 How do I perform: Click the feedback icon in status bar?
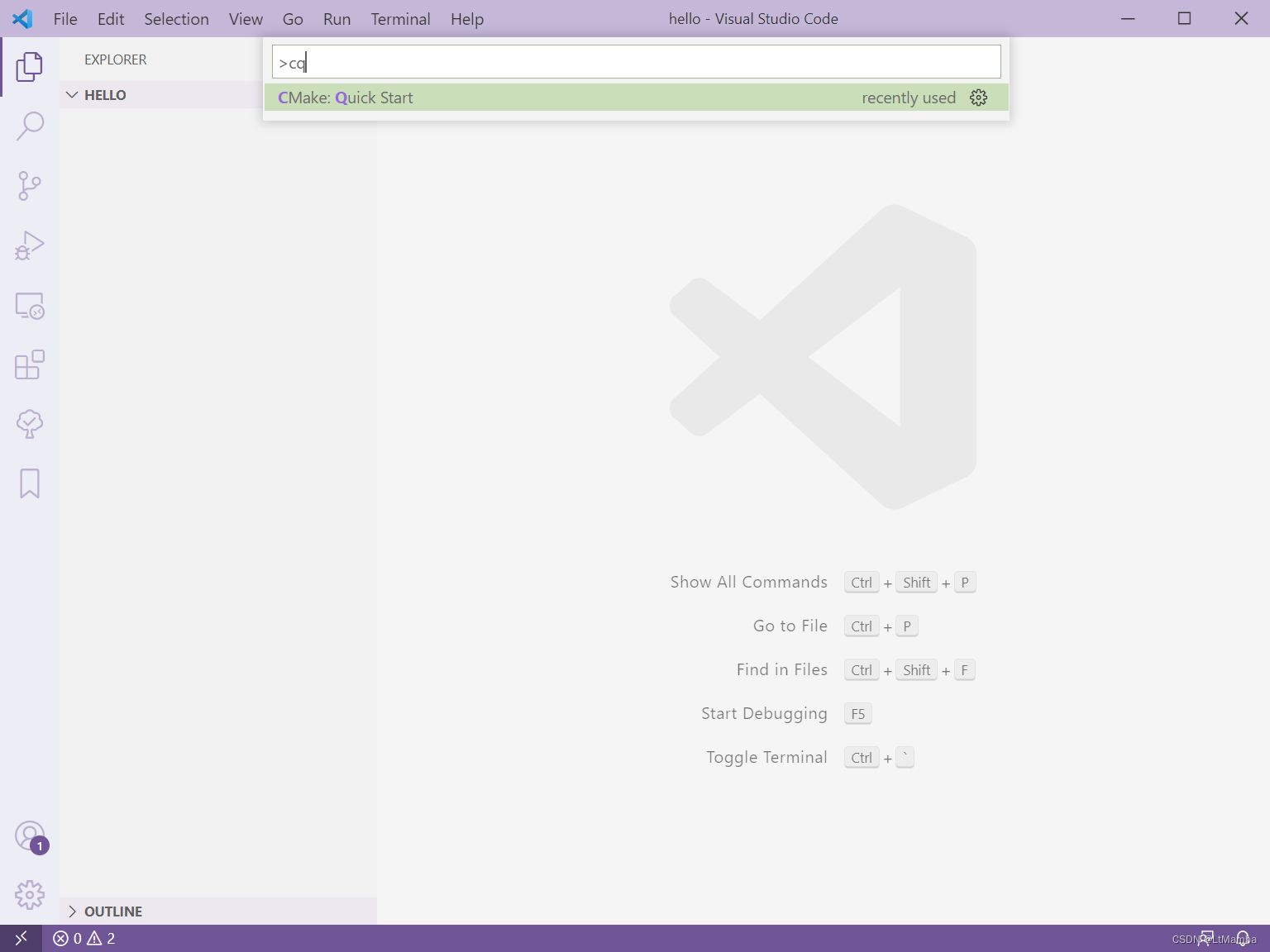pyautogui.click(x=1207, y=938)
